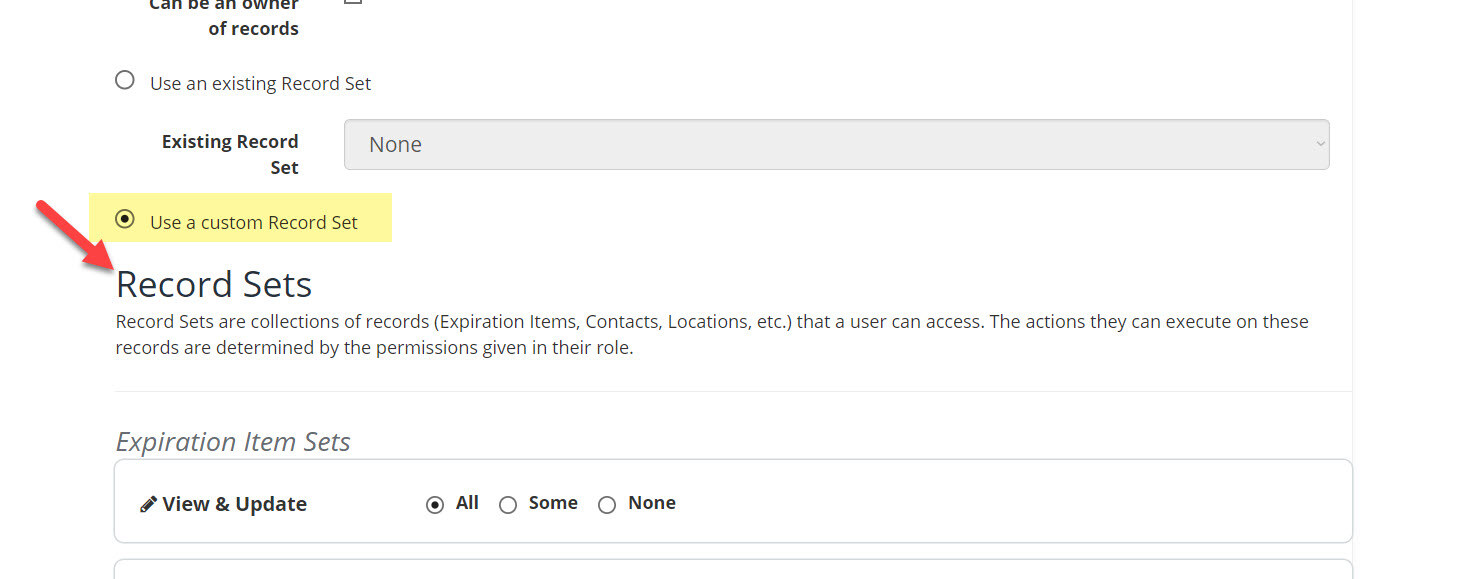The image size is (1460, 579).
Task: Click the 'Record Sets' heading
Action: 214,284
